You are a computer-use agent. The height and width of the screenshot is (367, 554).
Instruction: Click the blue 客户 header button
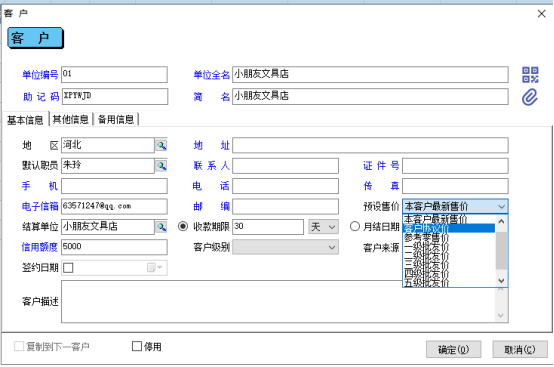[x=35, y=38]
